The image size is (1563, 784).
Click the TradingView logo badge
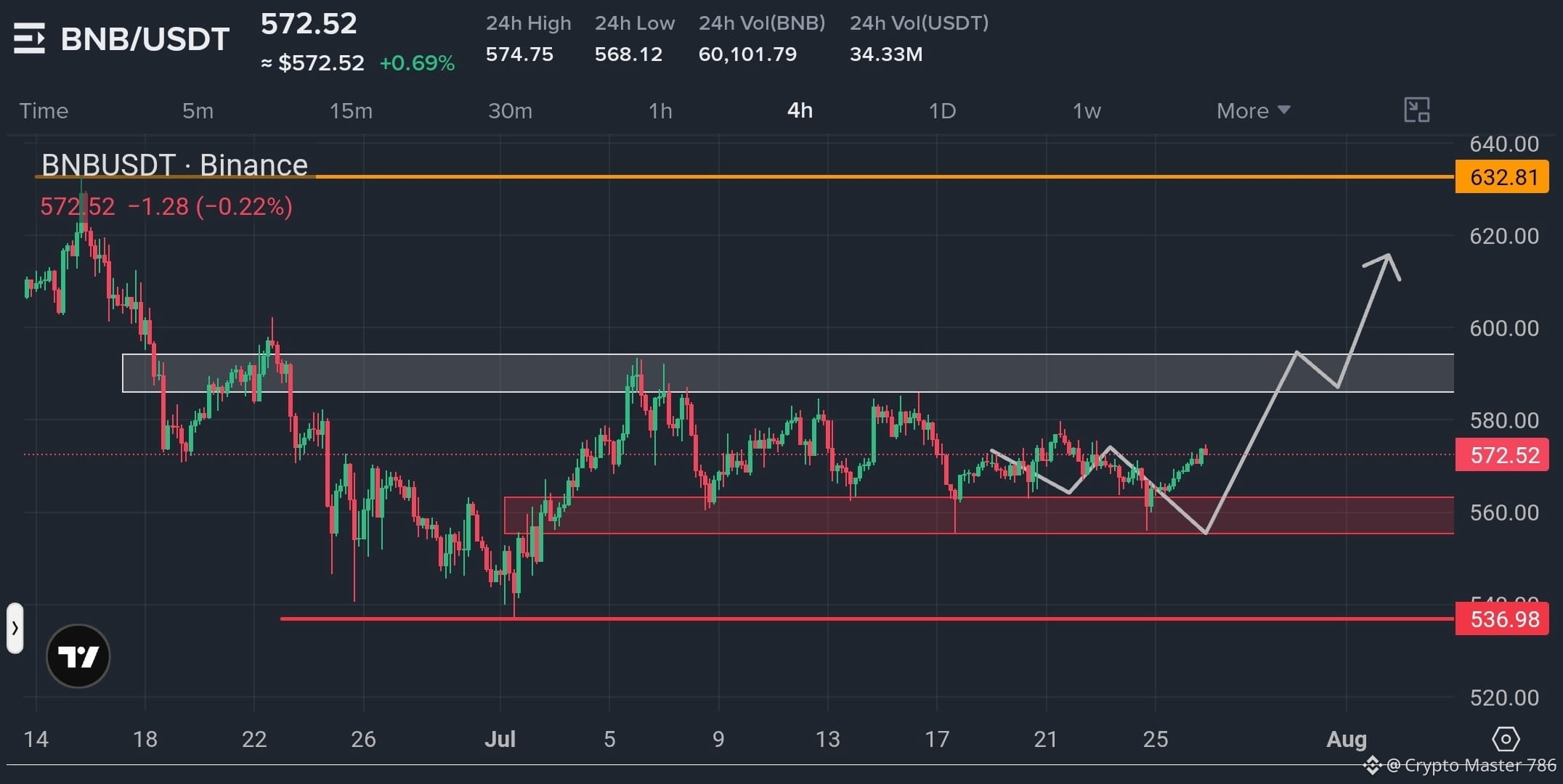point(78,656)
